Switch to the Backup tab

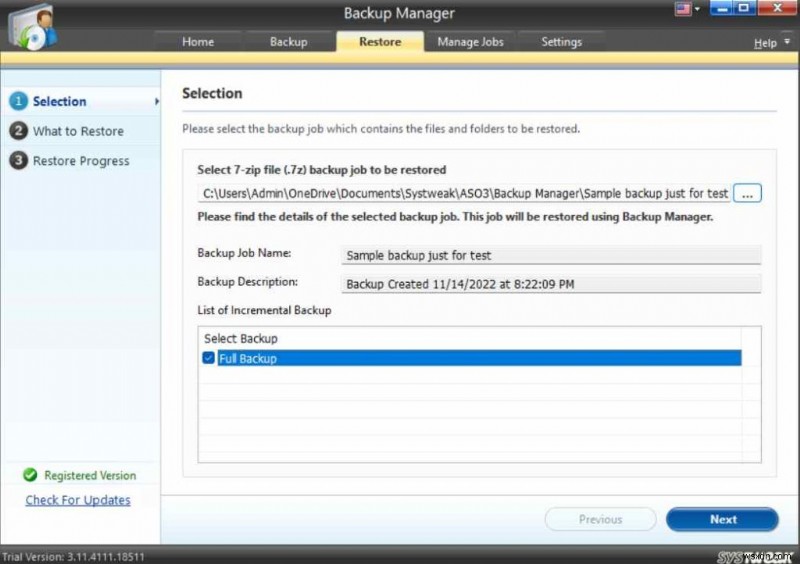(x=289, y=42)
